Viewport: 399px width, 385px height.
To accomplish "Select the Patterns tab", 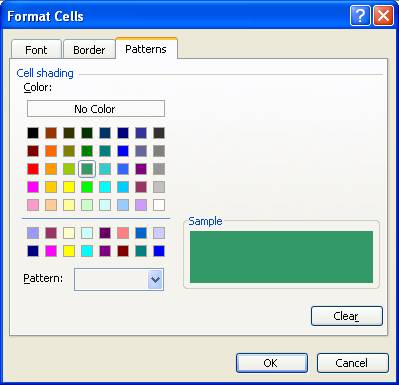I will click(146, 49).
